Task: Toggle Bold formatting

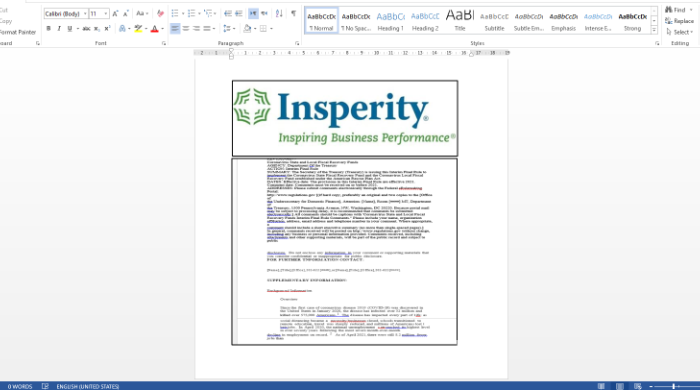Action: tap(48, 29)
